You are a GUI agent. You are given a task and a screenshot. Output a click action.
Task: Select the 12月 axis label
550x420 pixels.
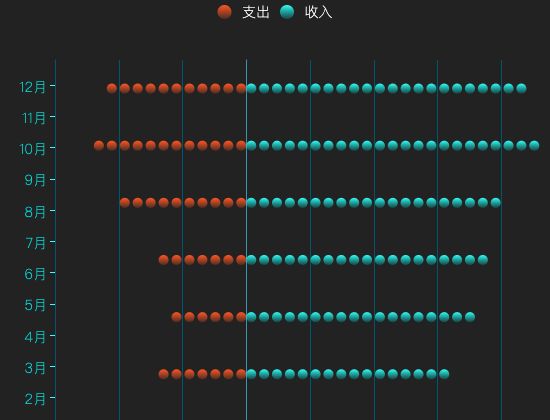(x=33, y=87)
